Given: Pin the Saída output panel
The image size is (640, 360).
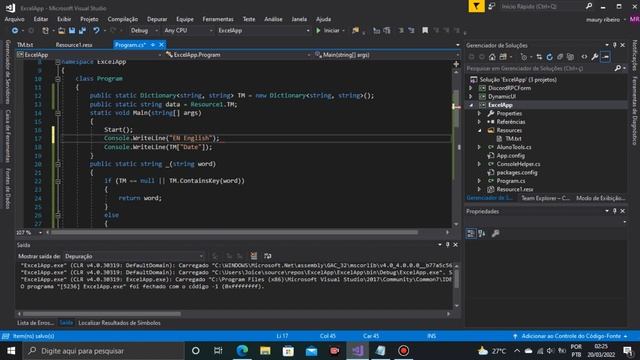Looking at the screenshot, I should (x=448, y=244).
